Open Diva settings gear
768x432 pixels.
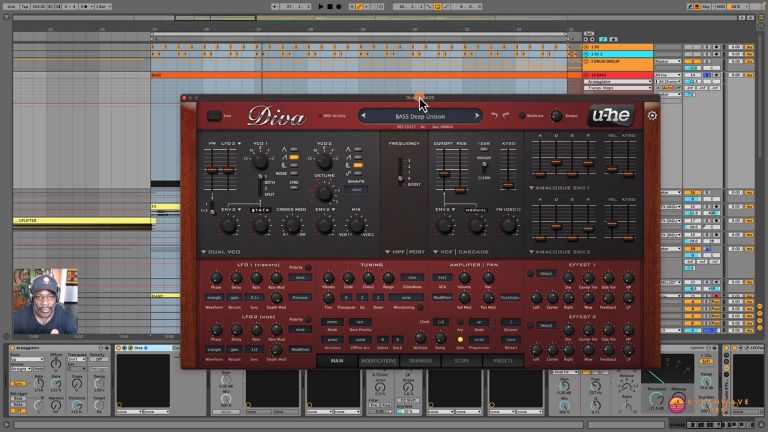[x=652, y=116]
